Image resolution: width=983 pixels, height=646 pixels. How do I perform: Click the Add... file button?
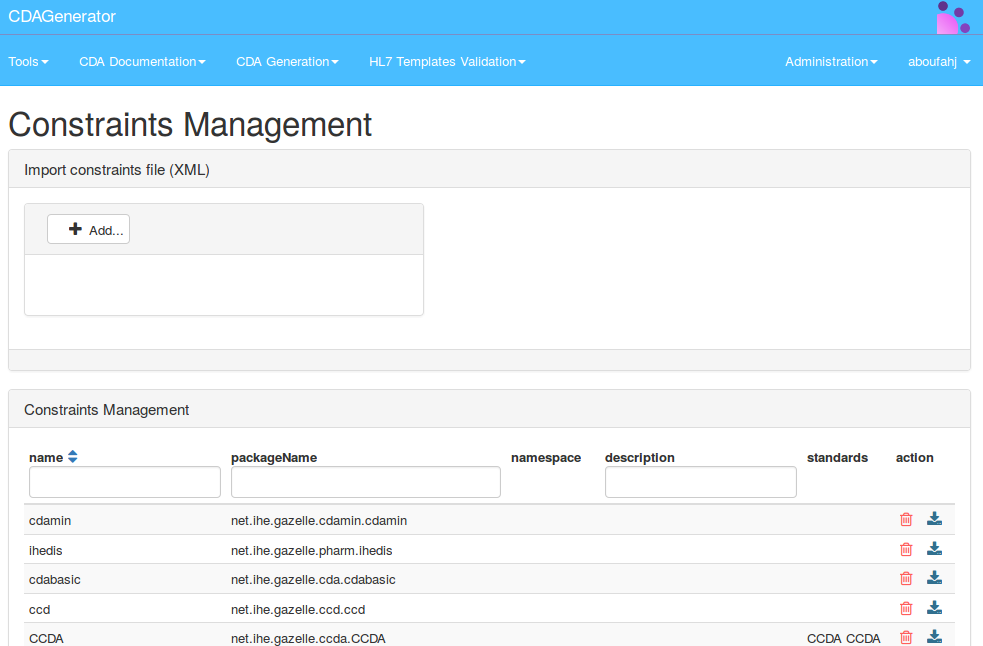tap(88, 230)
